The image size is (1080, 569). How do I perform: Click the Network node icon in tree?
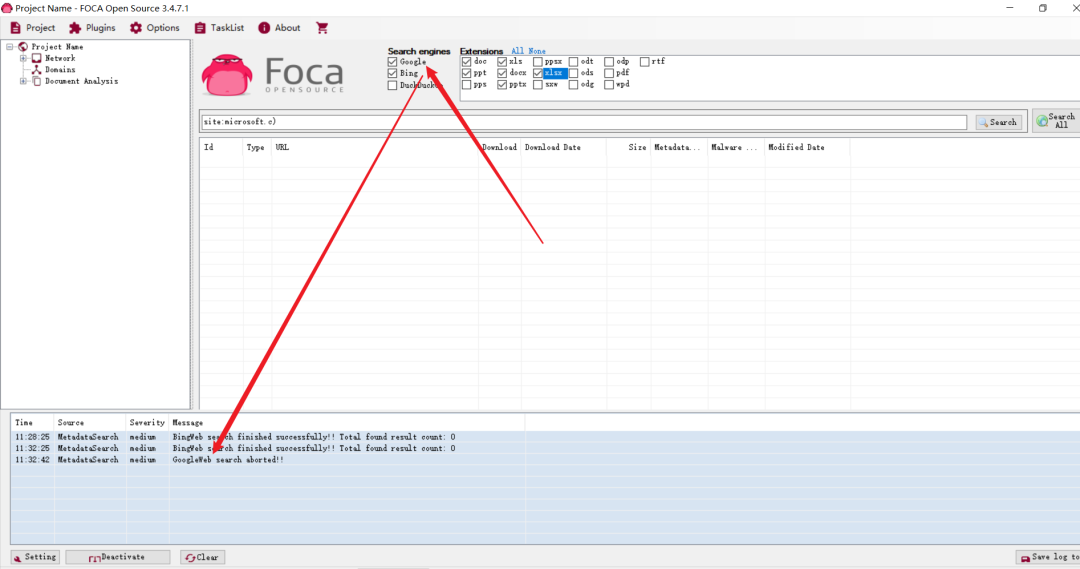tap(37, 59)
